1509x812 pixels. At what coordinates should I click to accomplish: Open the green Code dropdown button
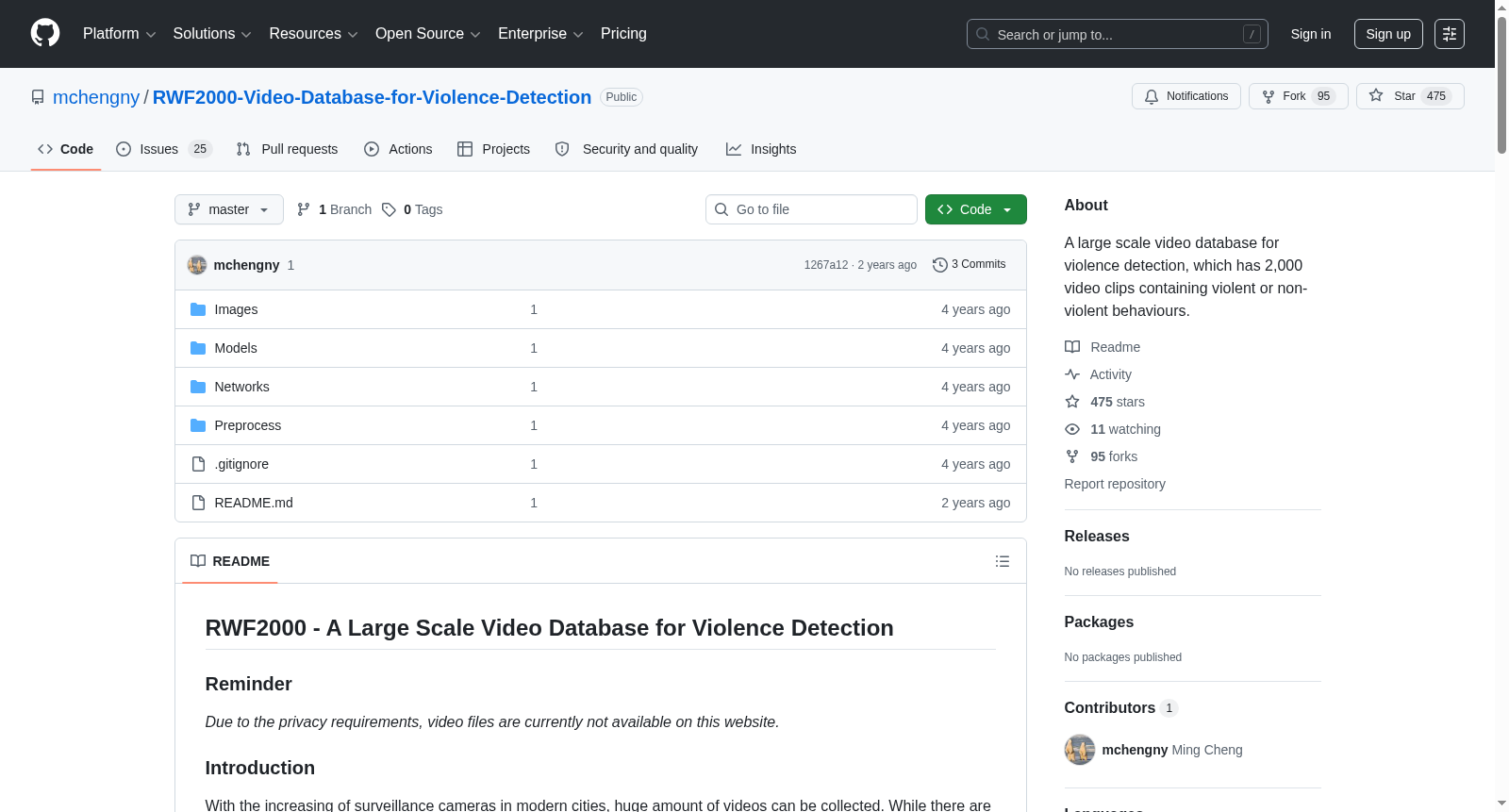coord(976,209)
